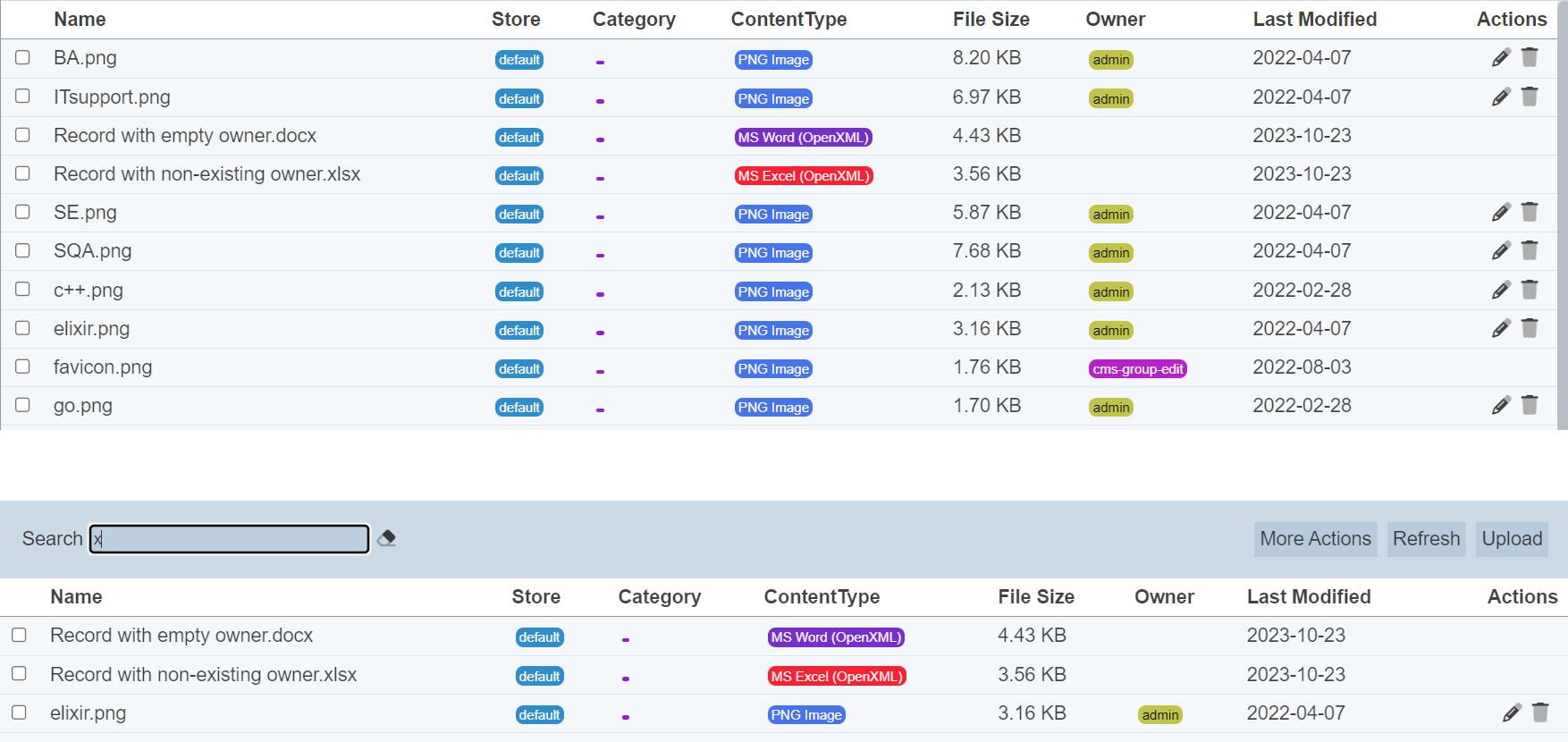Delete ITsupport.png using its trash icon
This screenshot has width=1568, height=742.
pyautogui.click(x=1530, y=97)
